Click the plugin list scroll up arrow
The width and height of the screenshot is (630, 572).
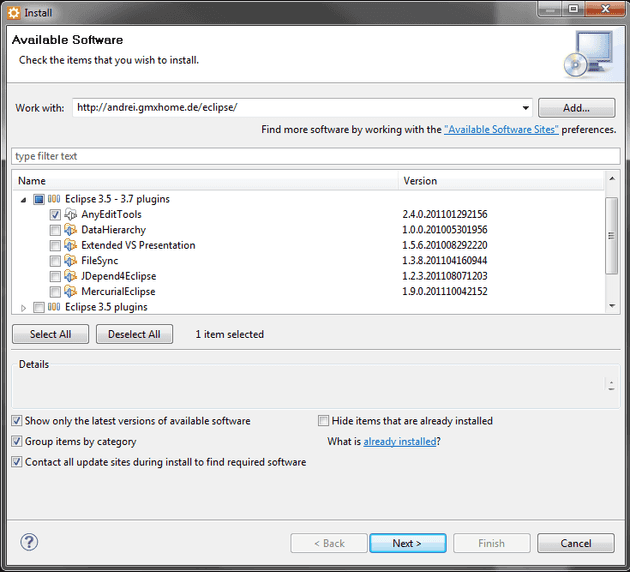click(x=612, y=178)
